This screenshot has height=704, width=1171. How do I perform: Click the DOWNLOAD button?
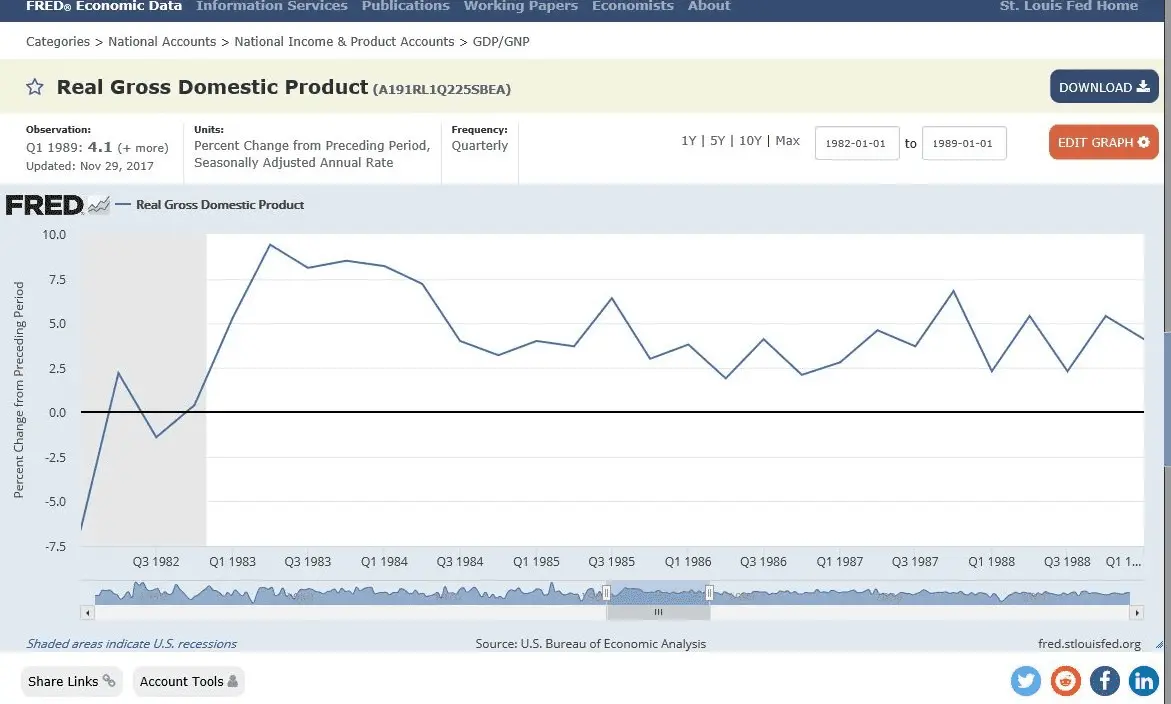(1103, 87)
